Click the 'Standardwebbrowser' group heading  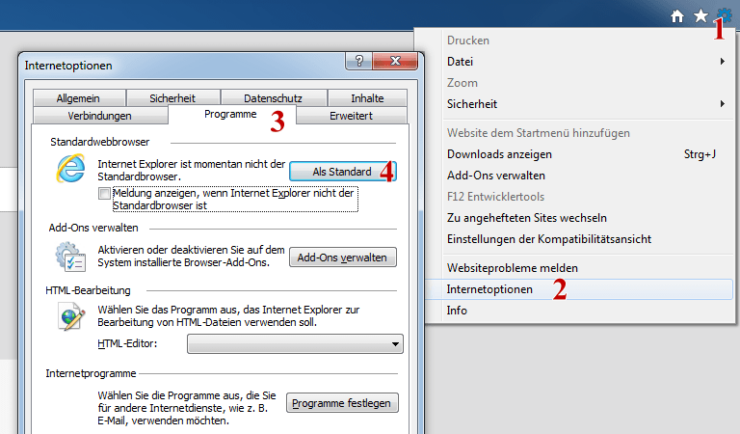[100, 142]
